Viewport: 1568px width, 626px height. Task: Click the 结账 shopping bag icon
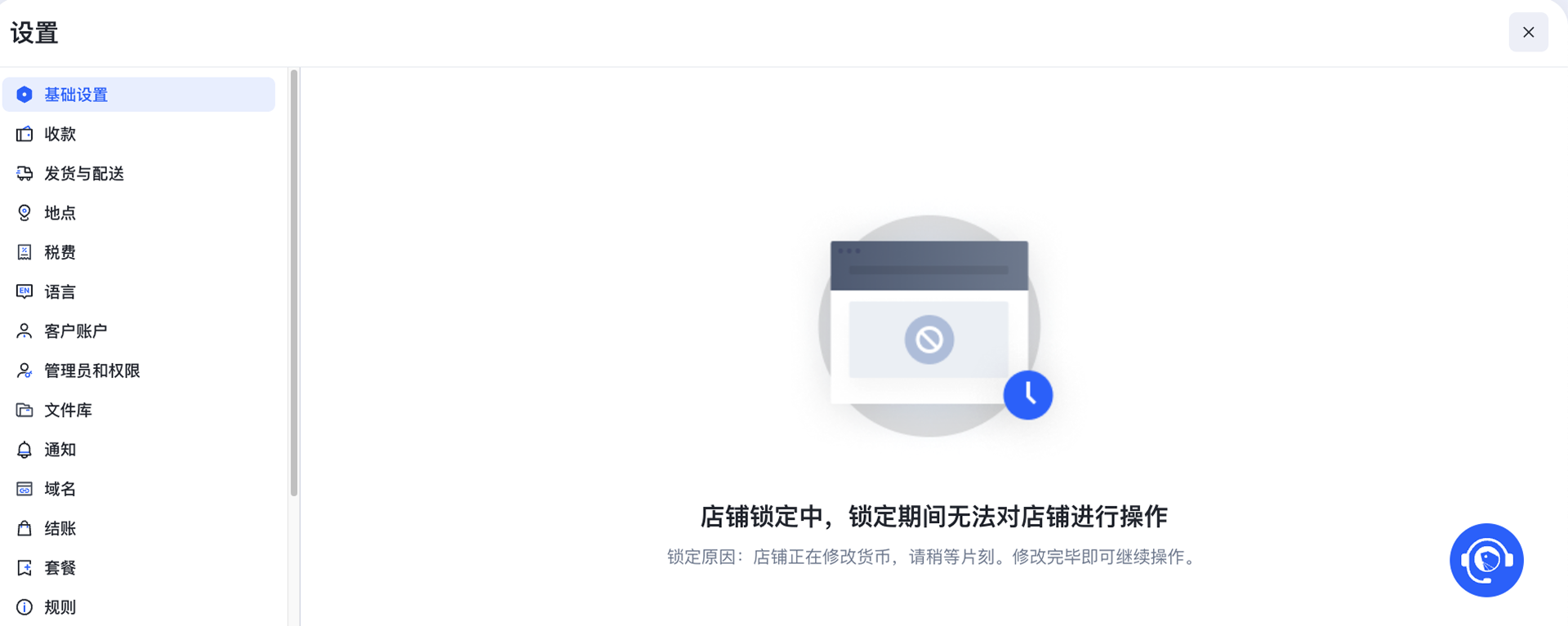tap(24, 528)
